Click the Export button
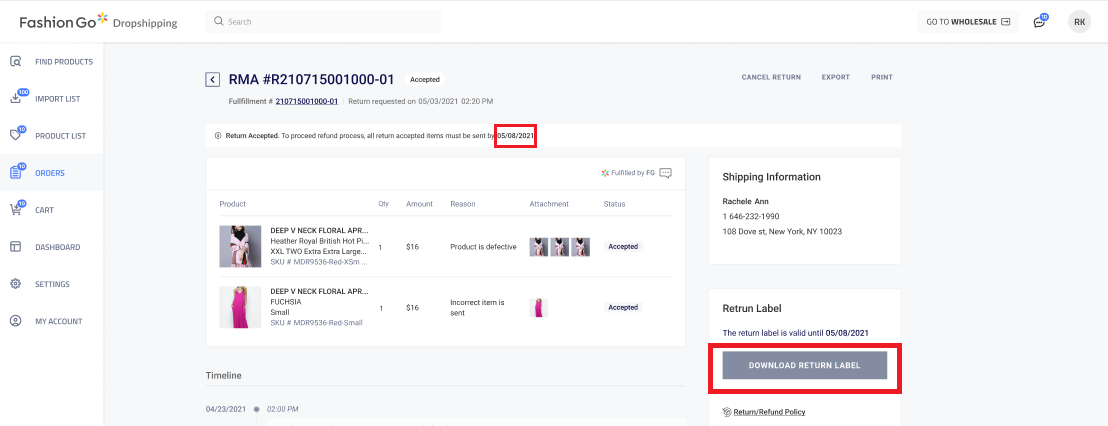 835,77
